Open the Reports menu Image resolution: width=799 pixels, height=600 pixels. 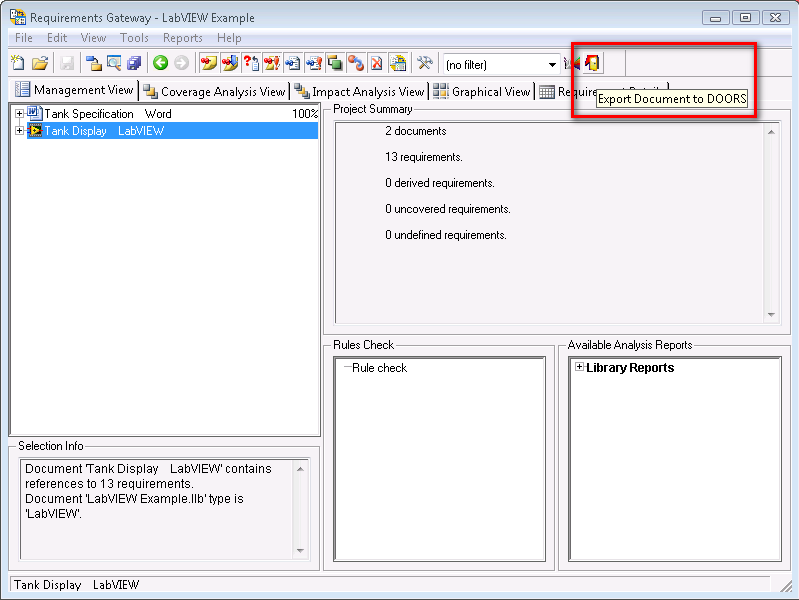(x=182, y=38)
